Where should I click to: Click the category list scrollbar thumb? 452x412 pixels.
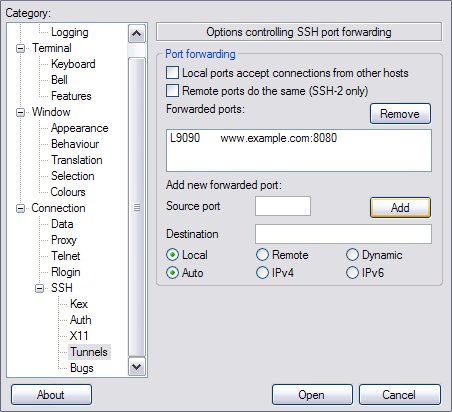point(137,207)
